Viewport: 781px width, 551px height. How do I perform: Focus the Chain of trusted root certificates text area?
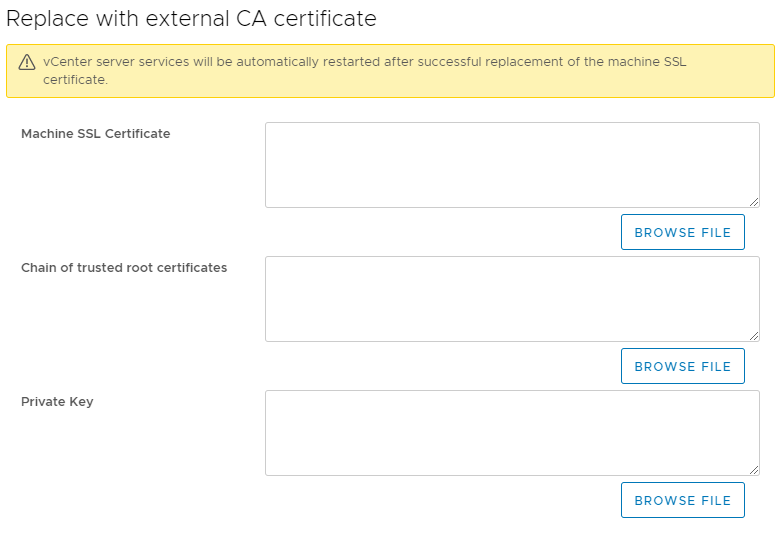(512, 299)
